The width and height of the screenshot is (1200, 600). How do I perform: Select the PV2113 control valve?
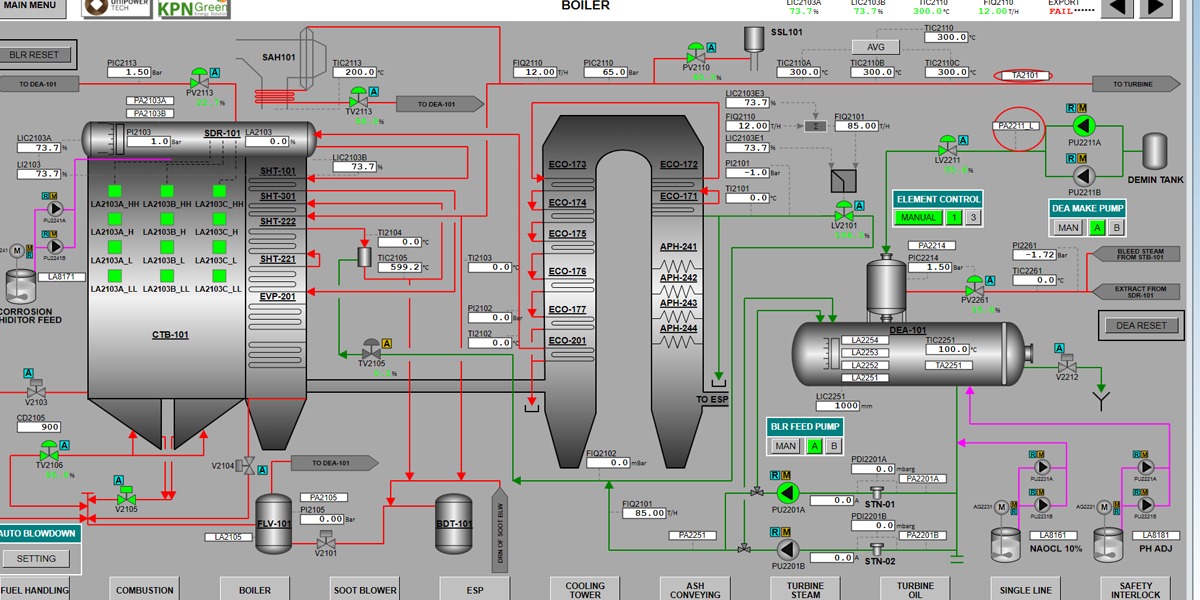click(x=201, y=82)
